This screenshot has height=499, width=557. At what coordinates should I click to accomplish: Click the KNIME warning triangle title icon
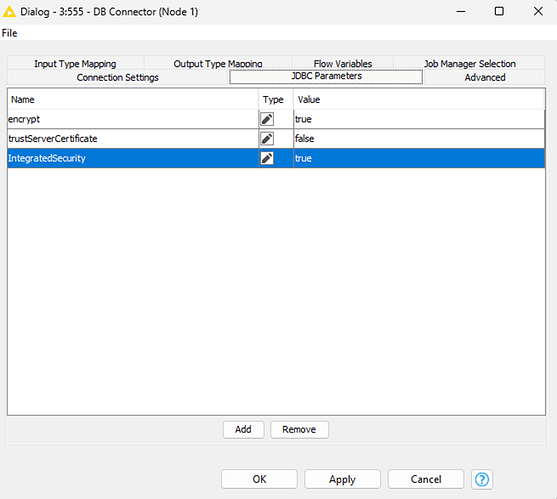coord(9,12)
